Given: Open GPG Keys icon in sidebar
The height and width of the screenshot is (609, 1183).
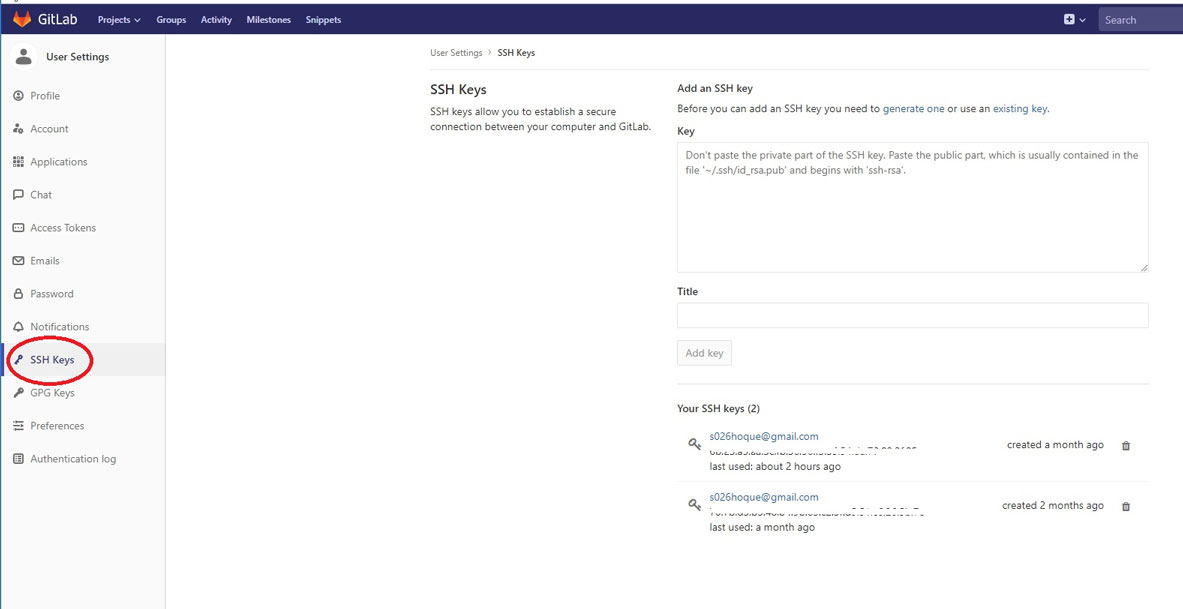Looking at the screenshot, I should (x=19, y=392).
